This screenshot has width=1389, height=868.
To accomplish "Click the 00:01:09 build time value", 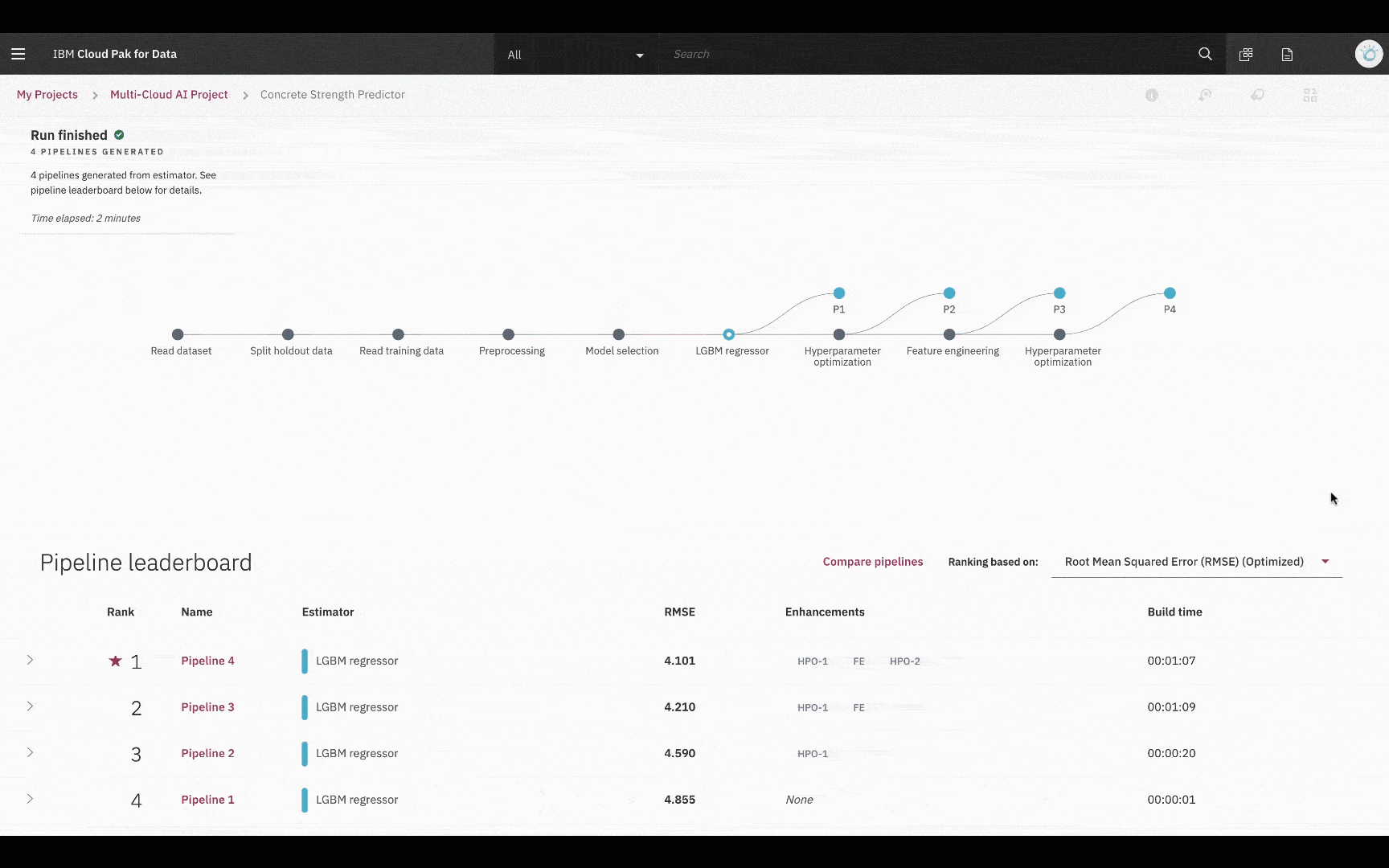I will pyautogui.click(x=1171, y=707).
